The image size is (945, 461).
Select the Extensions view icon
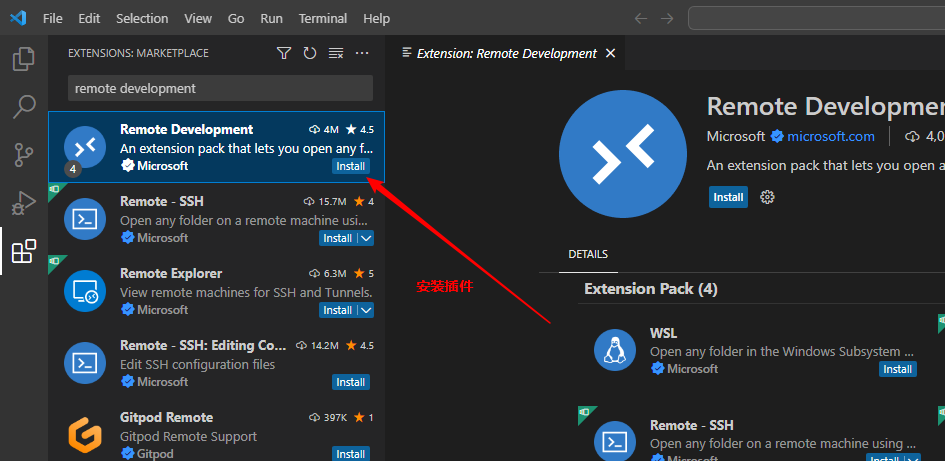pyautogui.click(x=24, y=251)
